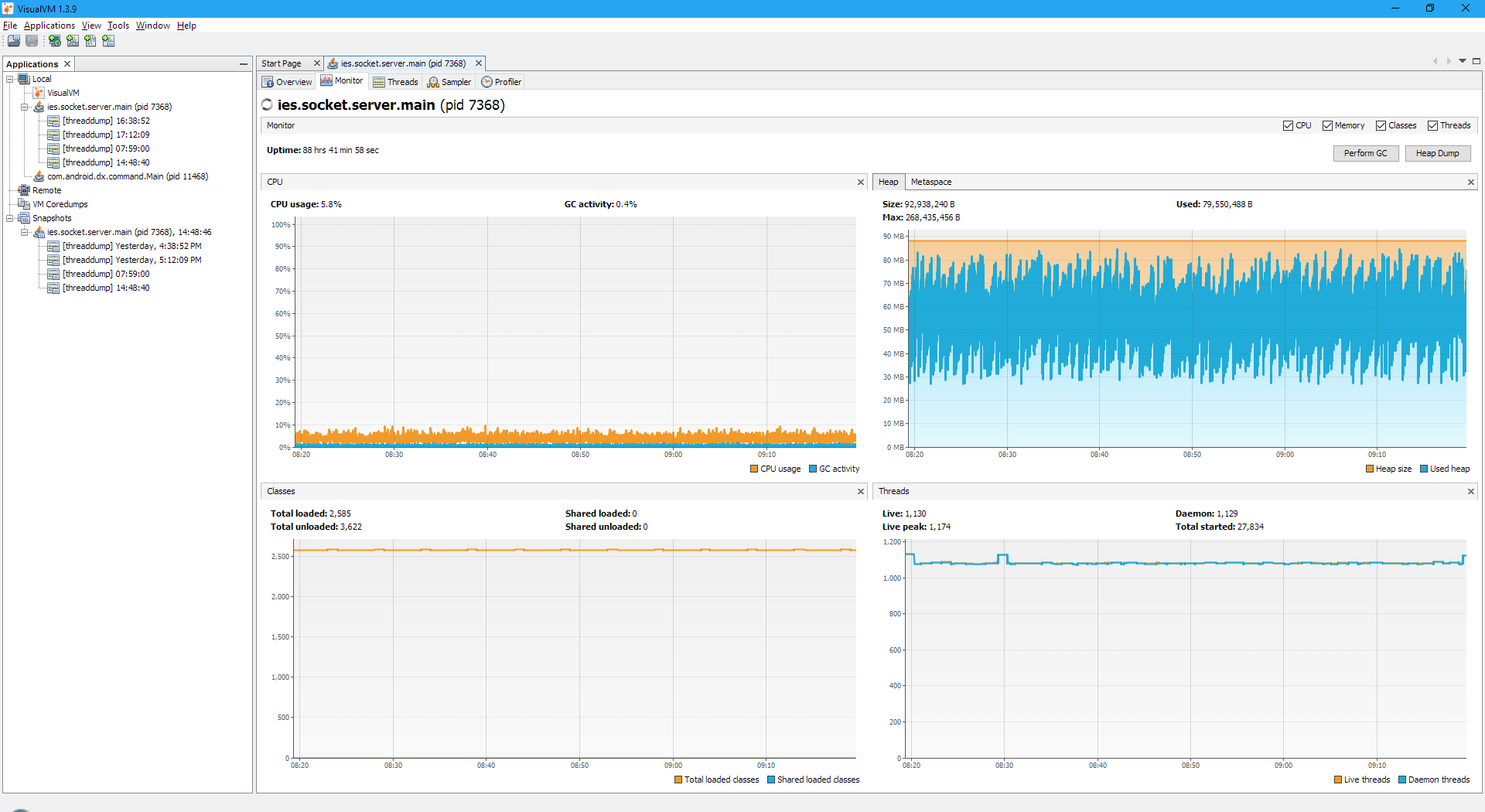
Task: Disable the CPU monitoring checkbox
Action: [1287, 125]
